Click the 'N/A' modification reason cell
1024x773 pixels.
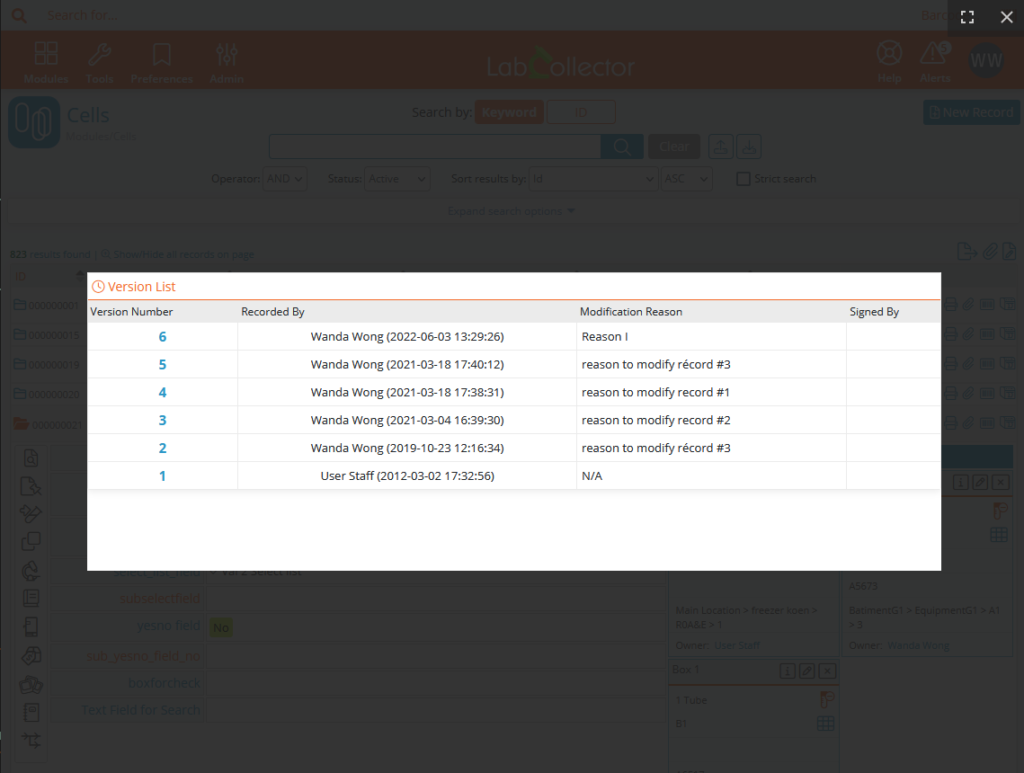[711, 476]
